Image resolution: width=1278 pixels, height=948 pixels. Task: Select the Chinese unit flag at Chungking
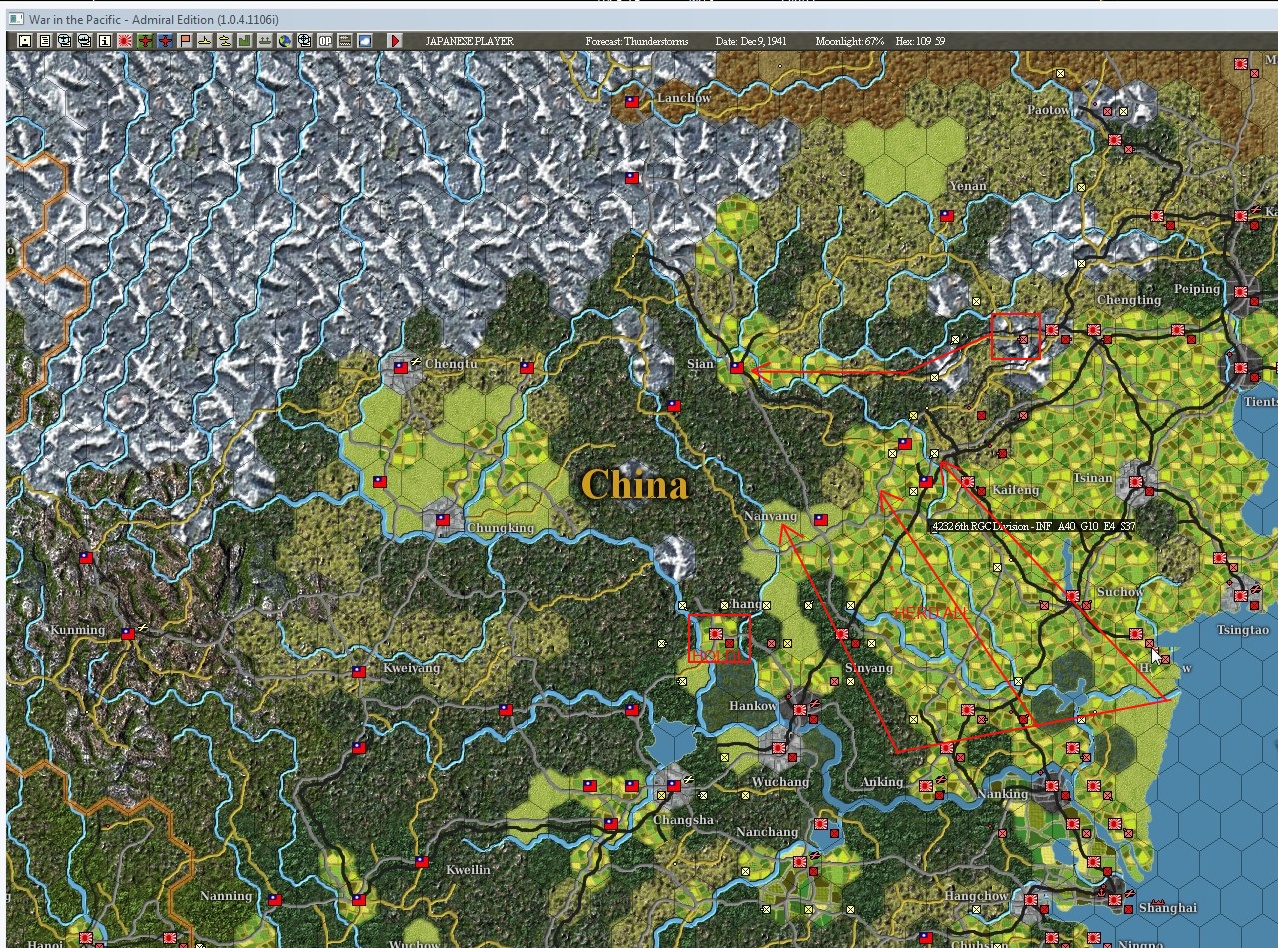pos(443,520)
